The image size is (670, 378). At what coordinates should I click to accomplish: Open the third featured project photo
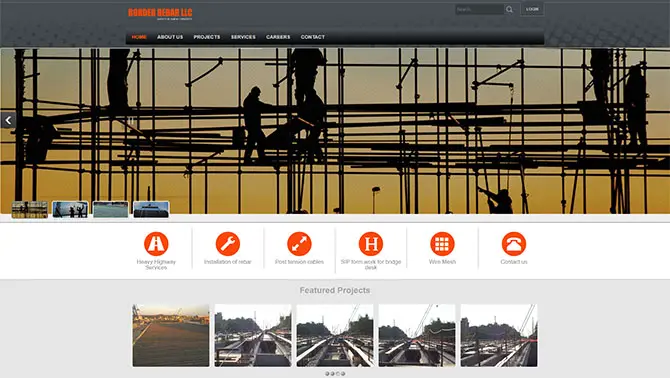coord(335,335)
